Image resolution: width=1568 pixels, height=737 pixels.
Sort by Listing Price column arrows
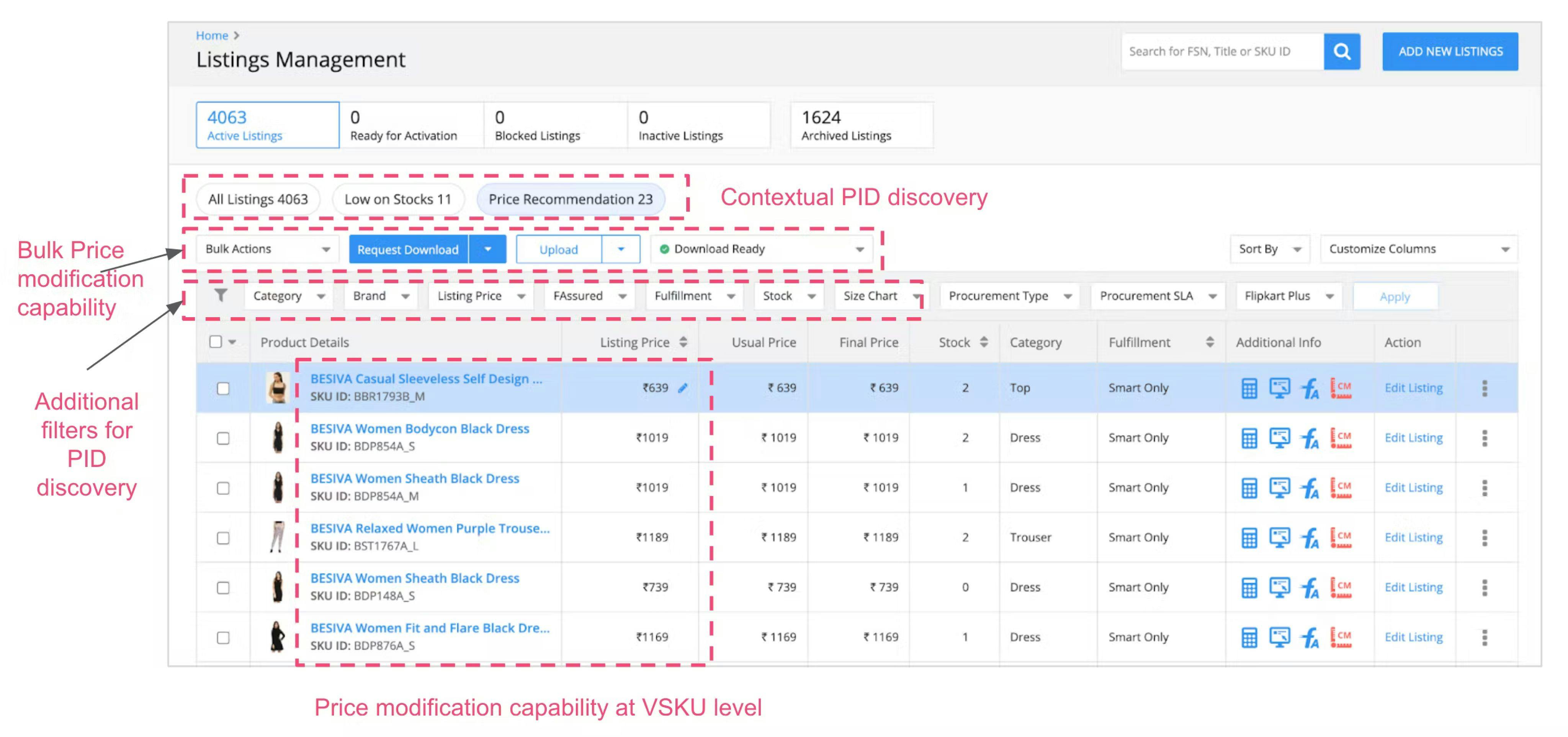683,342
